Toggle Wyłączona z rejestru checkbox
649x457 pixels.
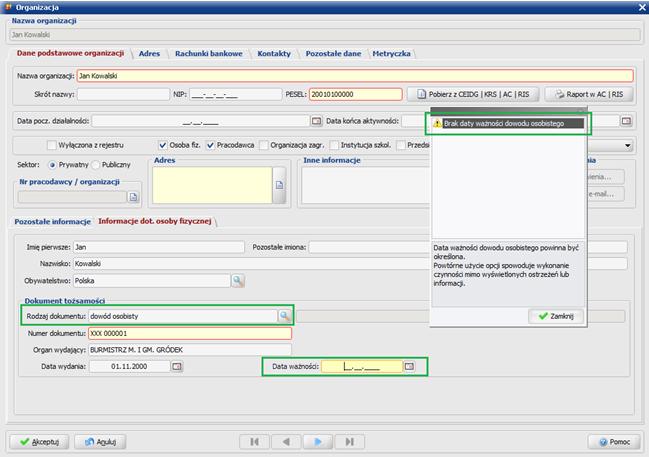(x=52, y=145)
